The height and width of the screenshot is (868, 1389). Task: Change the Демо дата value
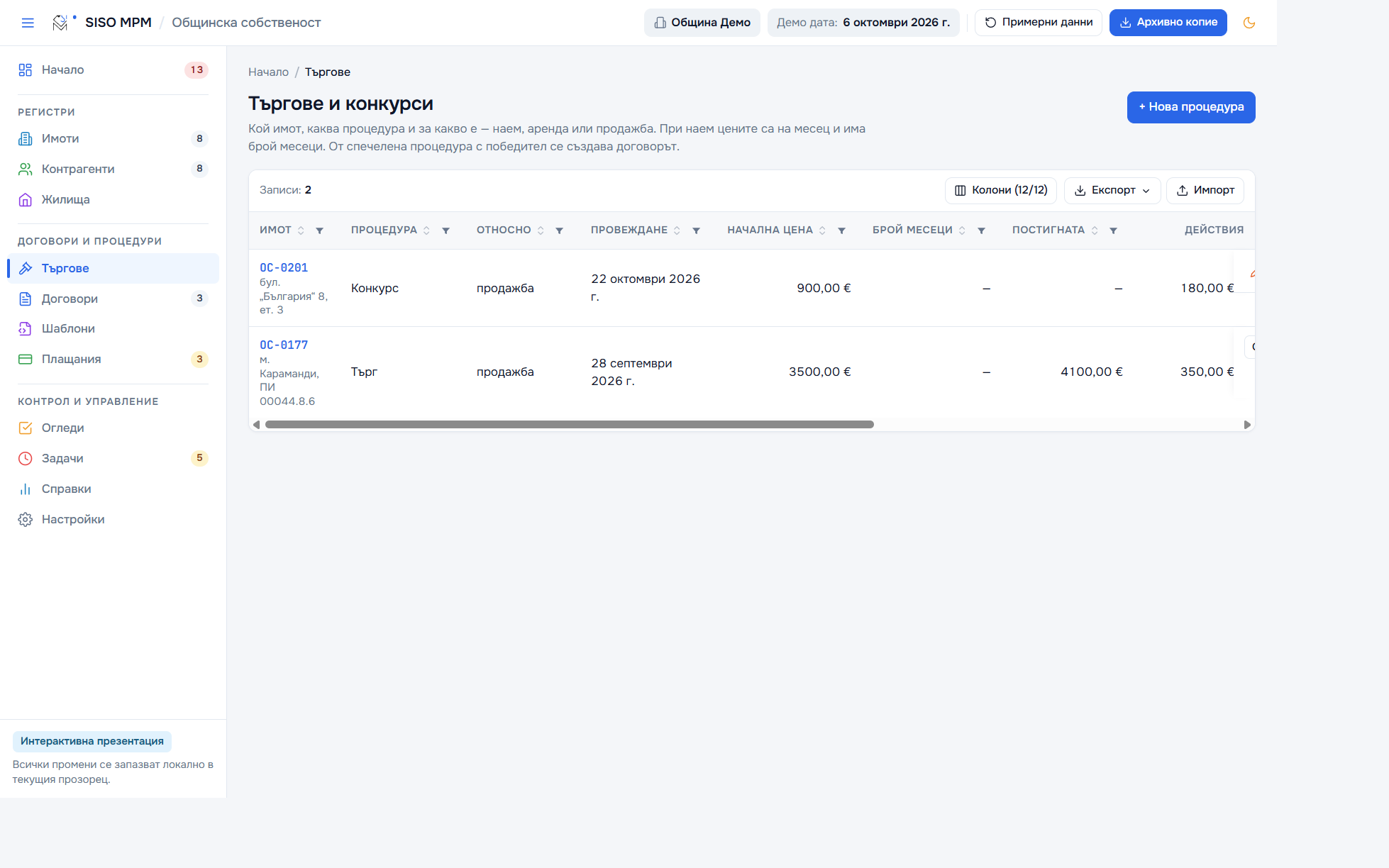click(863, 23)
